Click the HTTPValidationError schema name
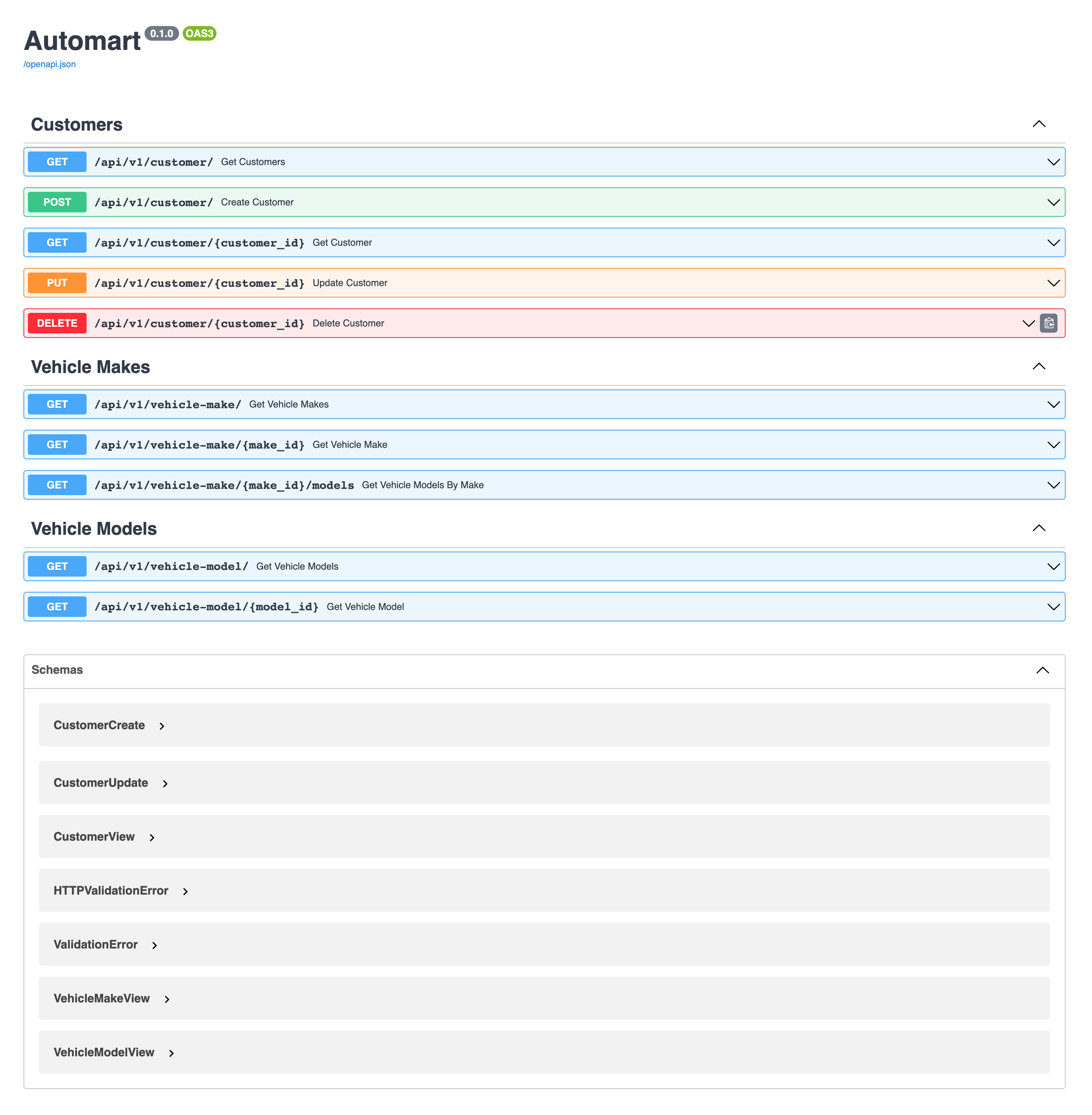1092x1115 pixels. [111, 890]
